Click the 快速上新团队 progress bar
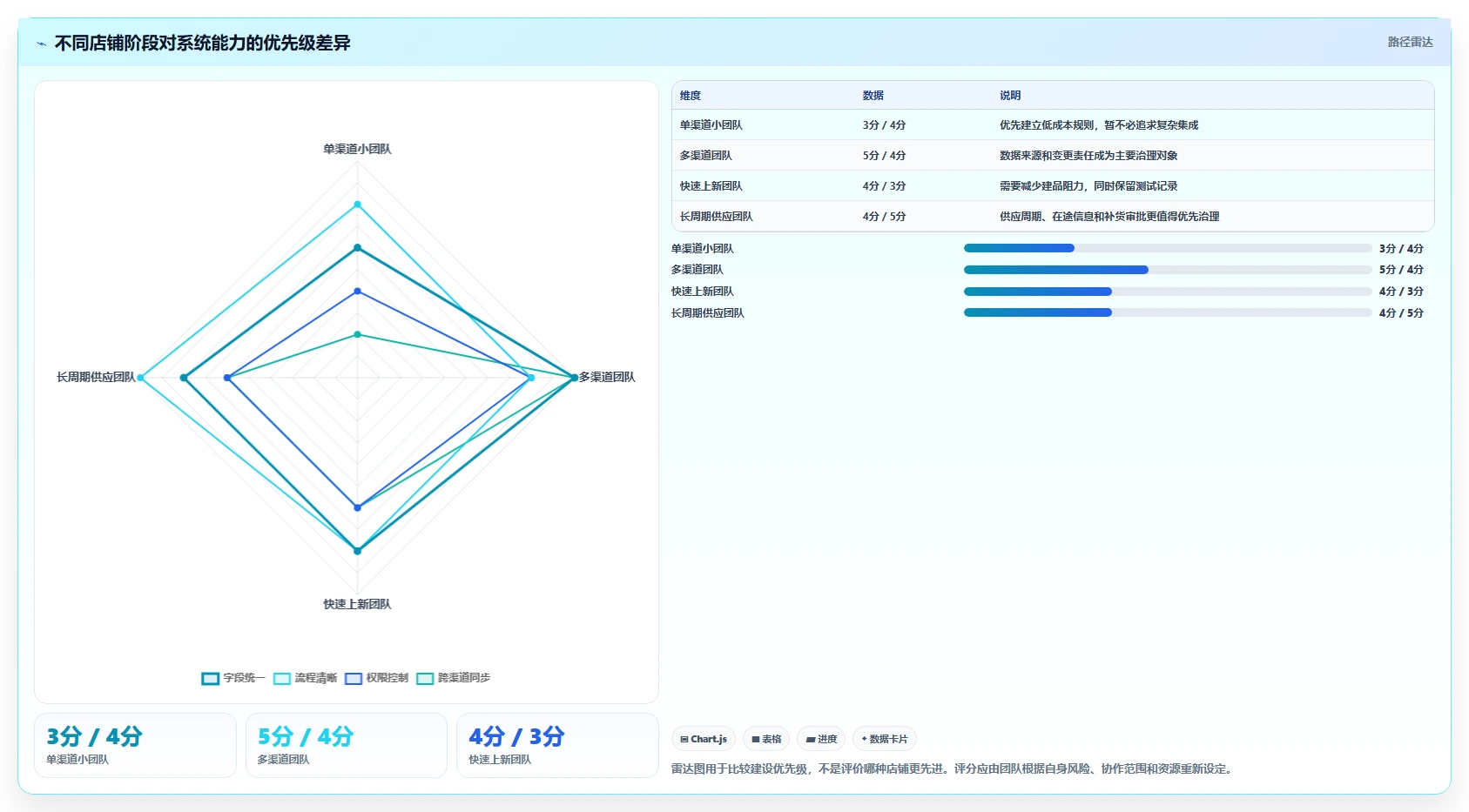This screenshot has width=1469, height=812. pos(1168,292)
